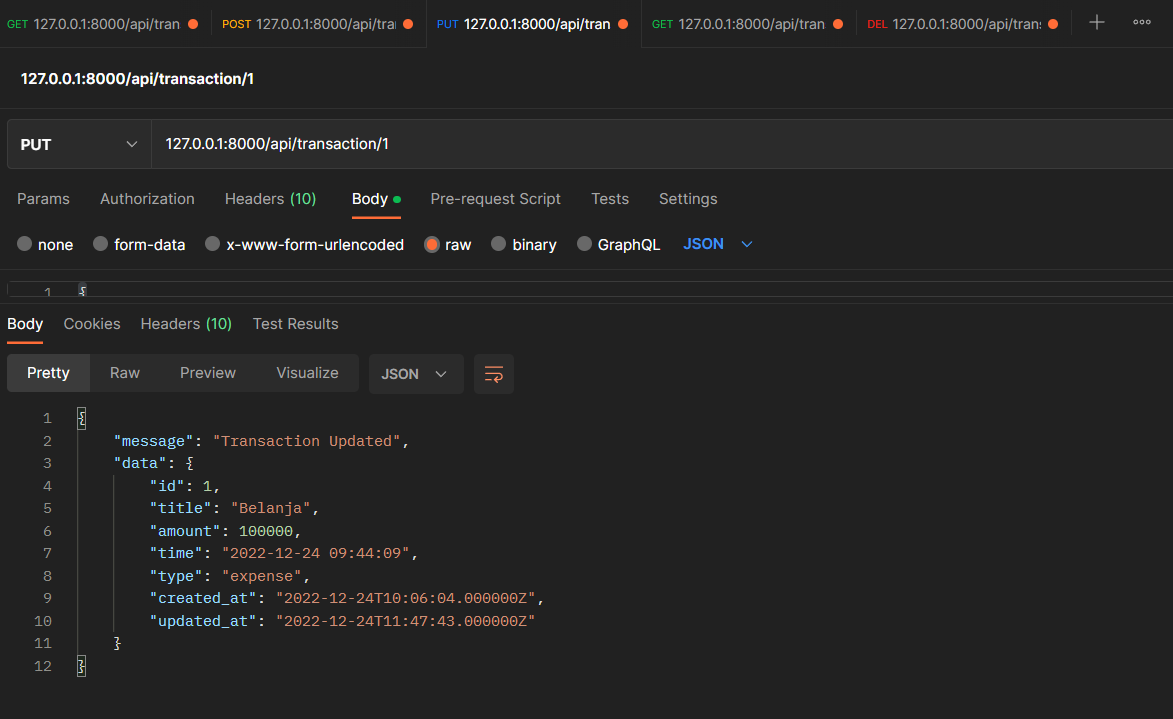
Task: Switch to first GET request tab
Action: coord(102,24)
